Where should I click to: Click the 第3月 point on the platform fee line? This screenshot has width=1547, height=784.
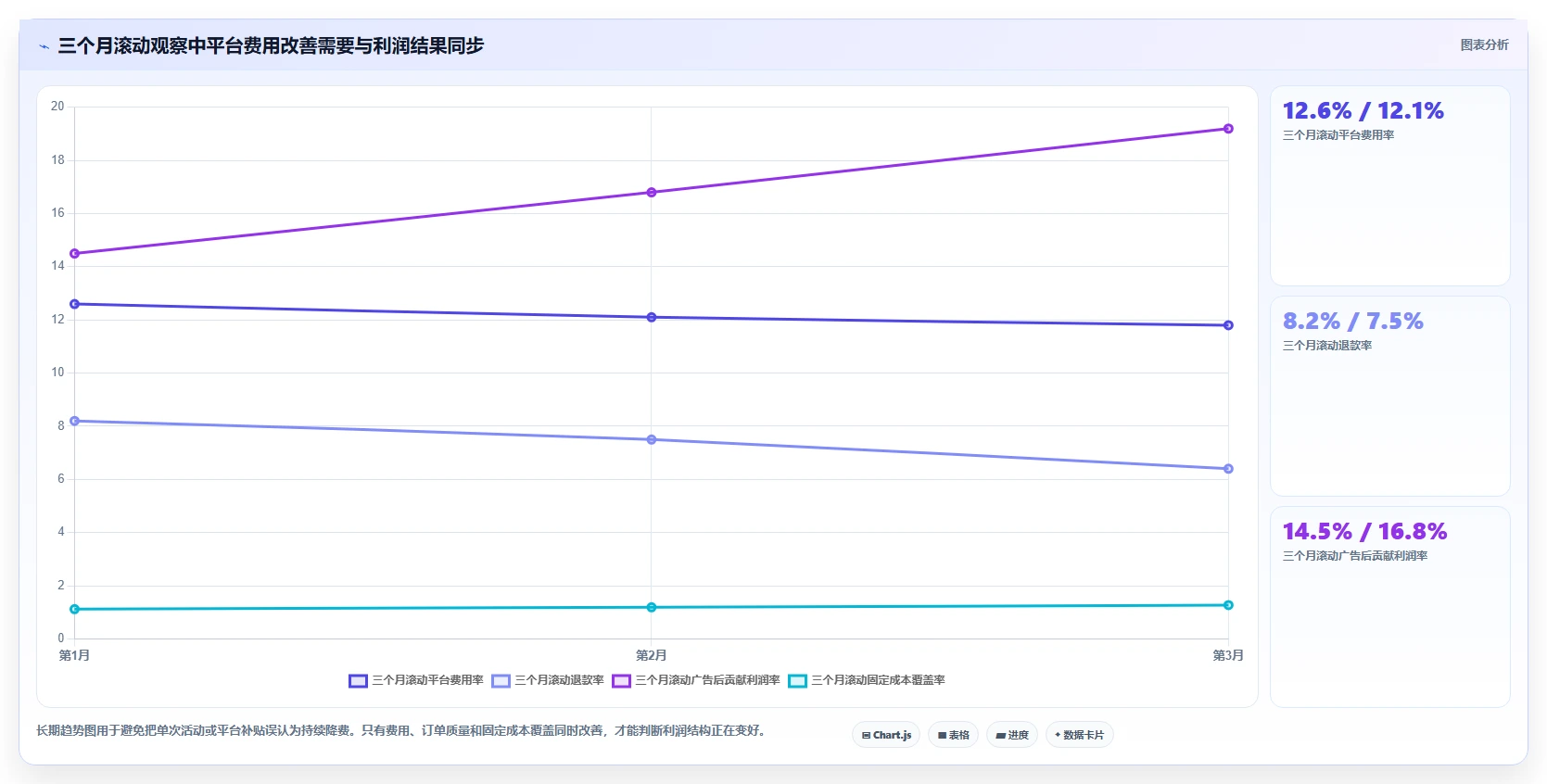coord(1228,325)
